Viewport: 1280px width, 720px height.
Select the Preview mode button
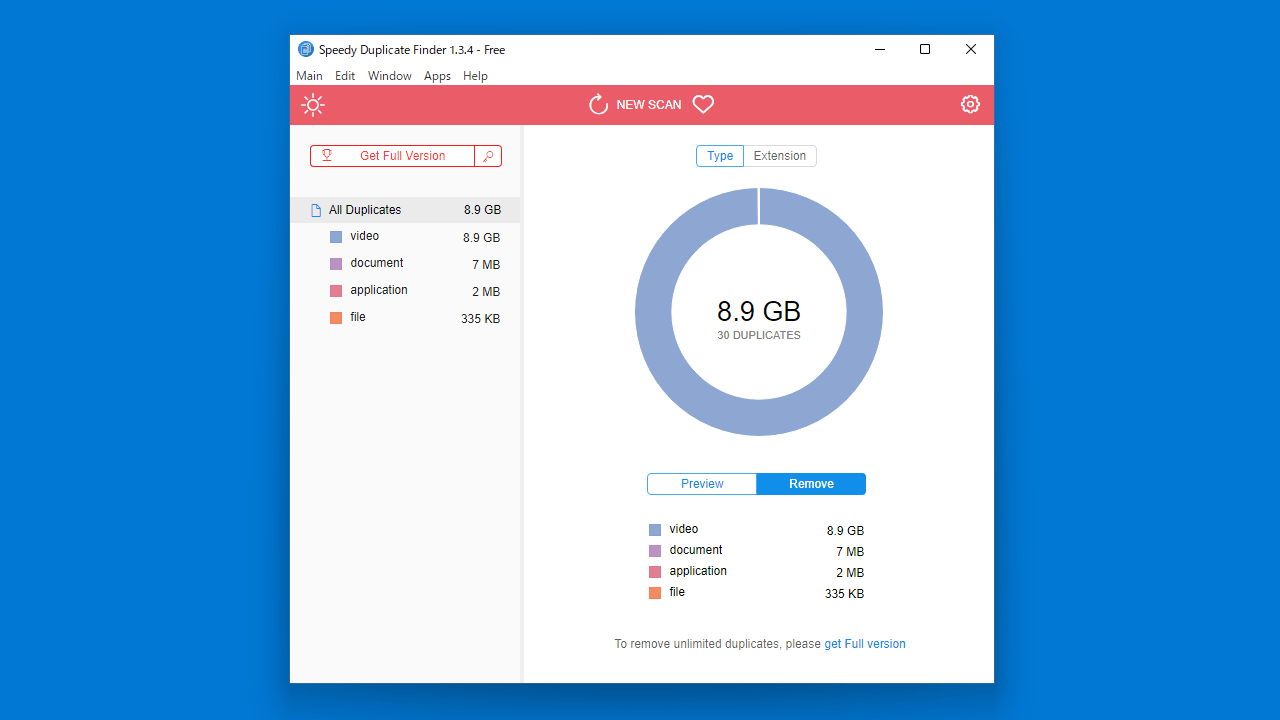pos(702,484)
